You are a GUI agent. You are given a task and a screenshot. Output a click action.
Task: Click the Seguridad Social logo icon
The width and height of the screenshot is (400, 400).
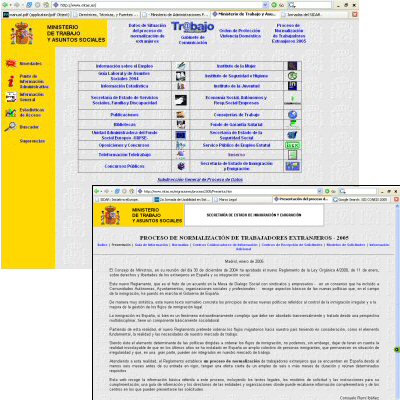(292, 135)
